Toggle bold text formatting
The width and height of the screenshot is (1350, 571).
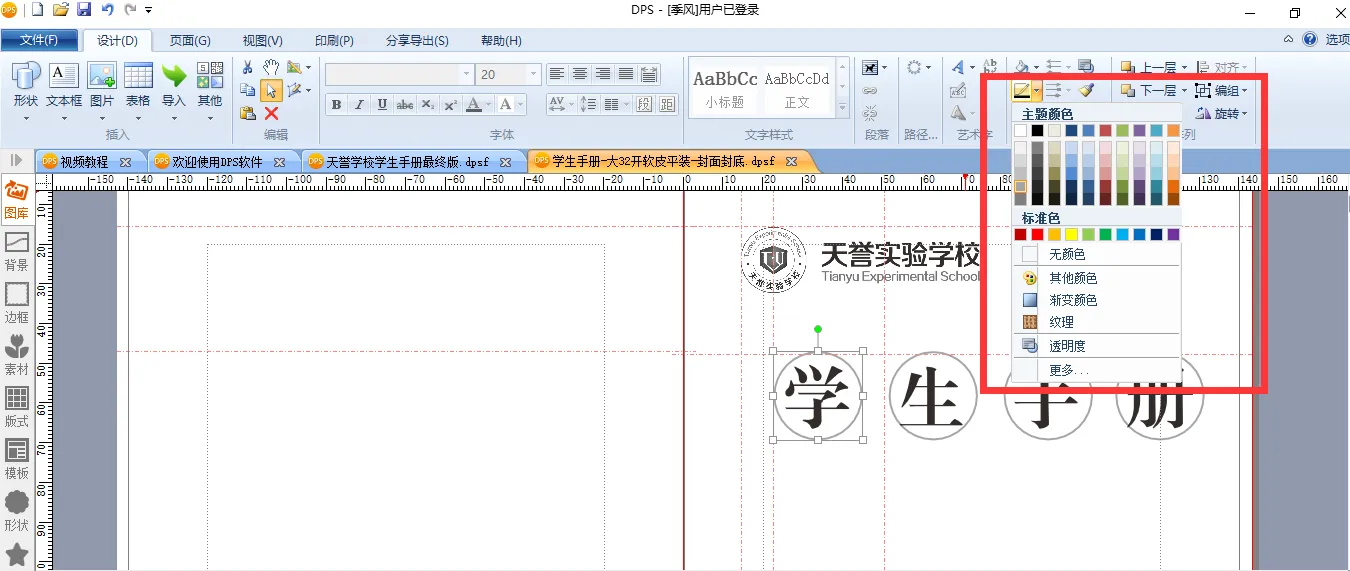tap(336, 105)
